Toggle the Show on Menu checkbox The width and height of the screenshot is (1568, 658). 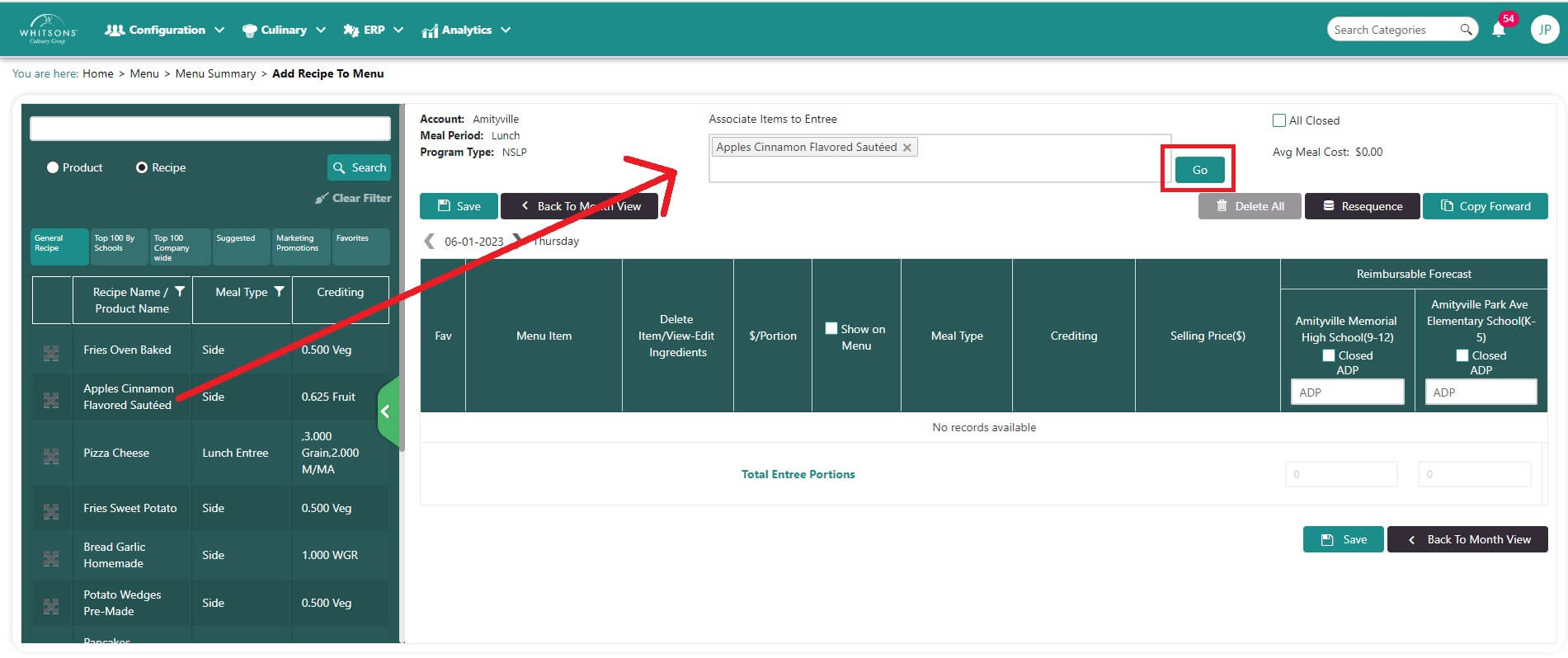pyautogui.click(x=831, y=328)
